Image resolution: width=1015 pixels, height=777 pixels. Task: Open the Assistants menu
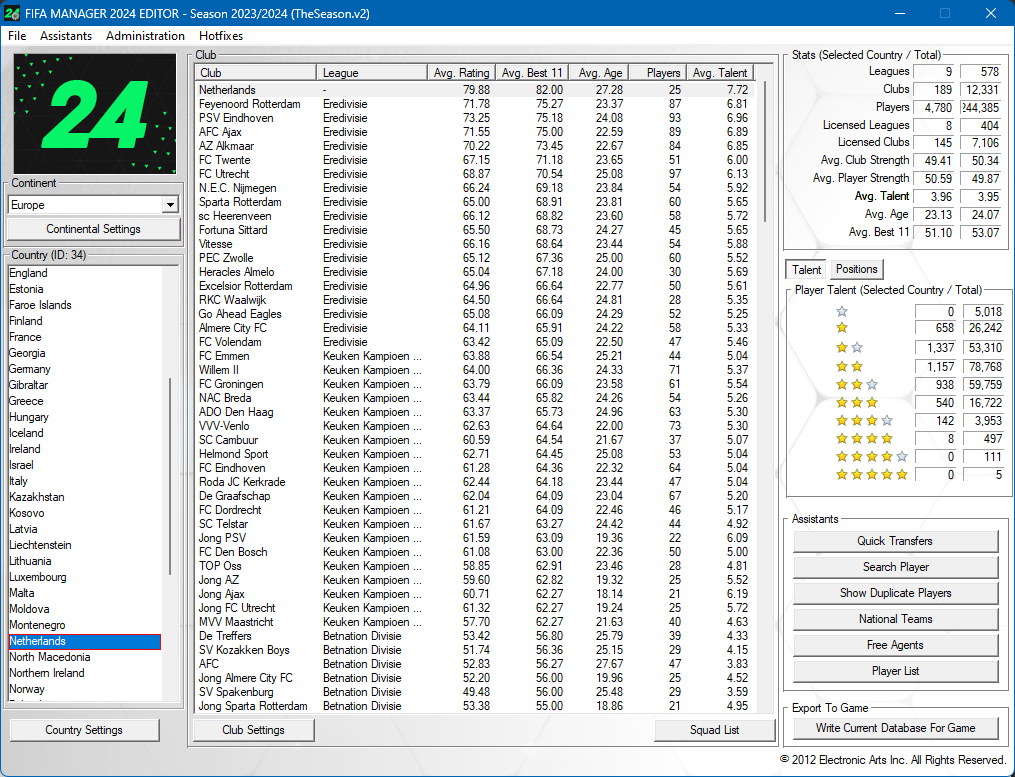click(x=66, y=36)
